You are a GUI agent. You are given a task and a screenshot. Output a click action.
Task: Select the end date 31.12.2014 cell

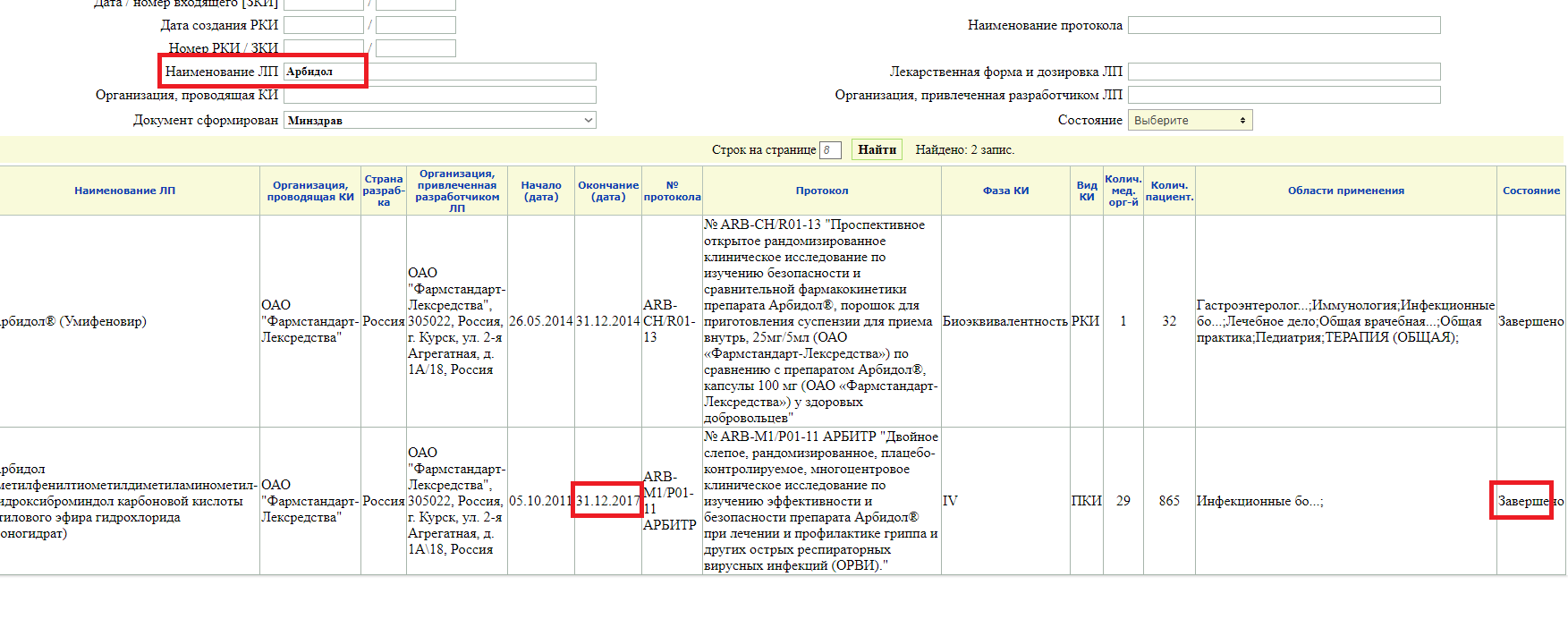(x=608, y=321)
